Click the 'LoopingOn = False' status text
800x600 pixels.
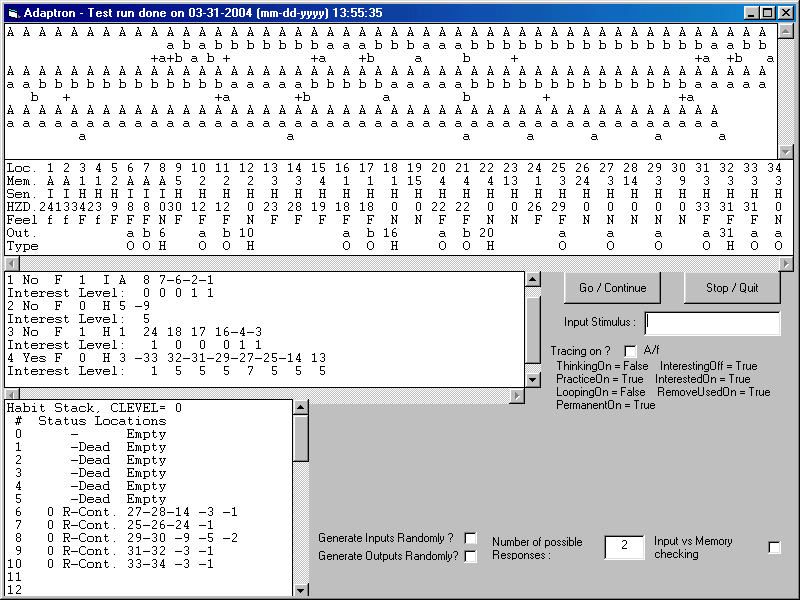pyautogui.click(x=601, y=392)
